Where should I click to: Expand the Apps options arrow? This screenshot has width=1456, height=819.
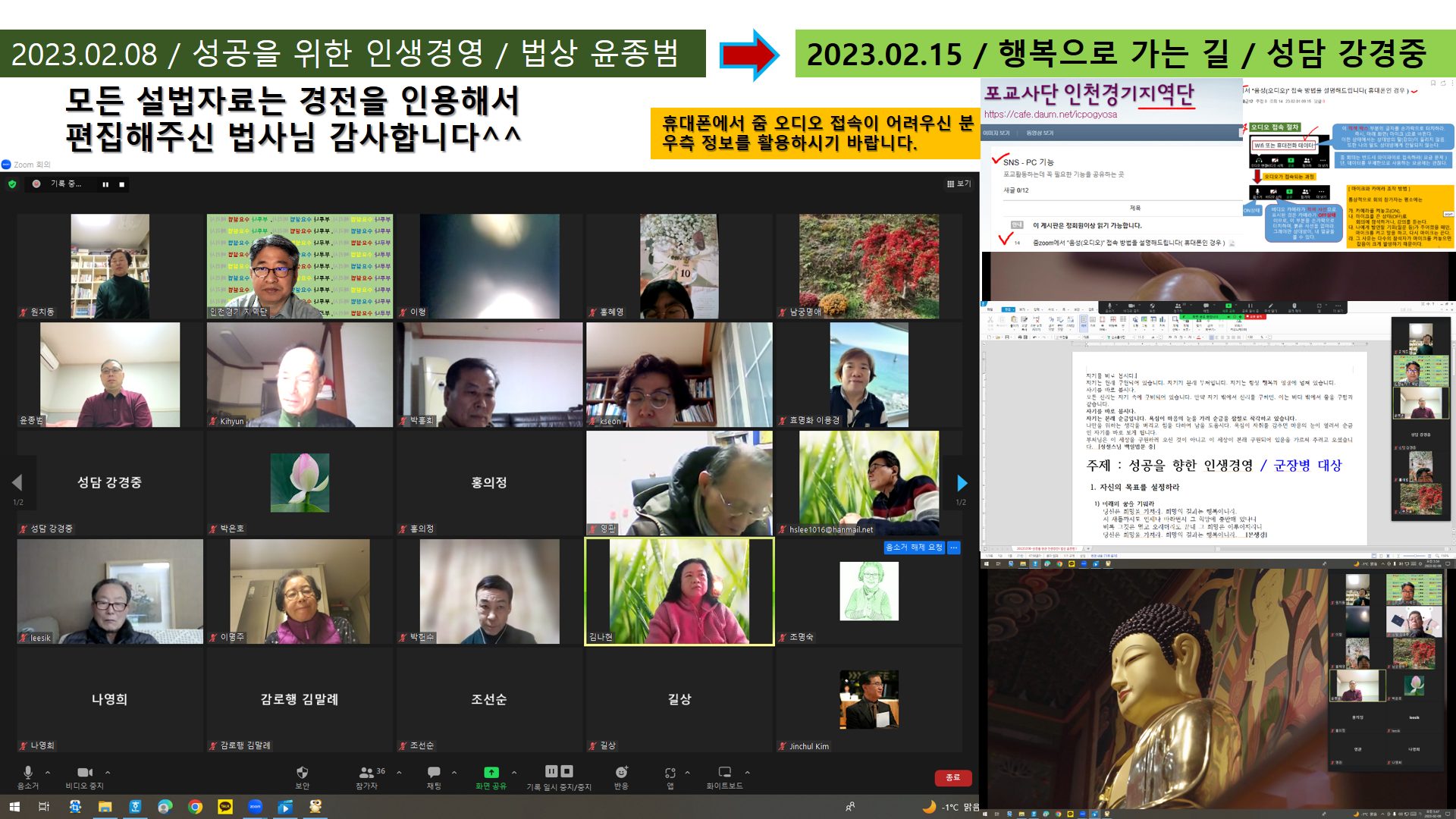687,772
